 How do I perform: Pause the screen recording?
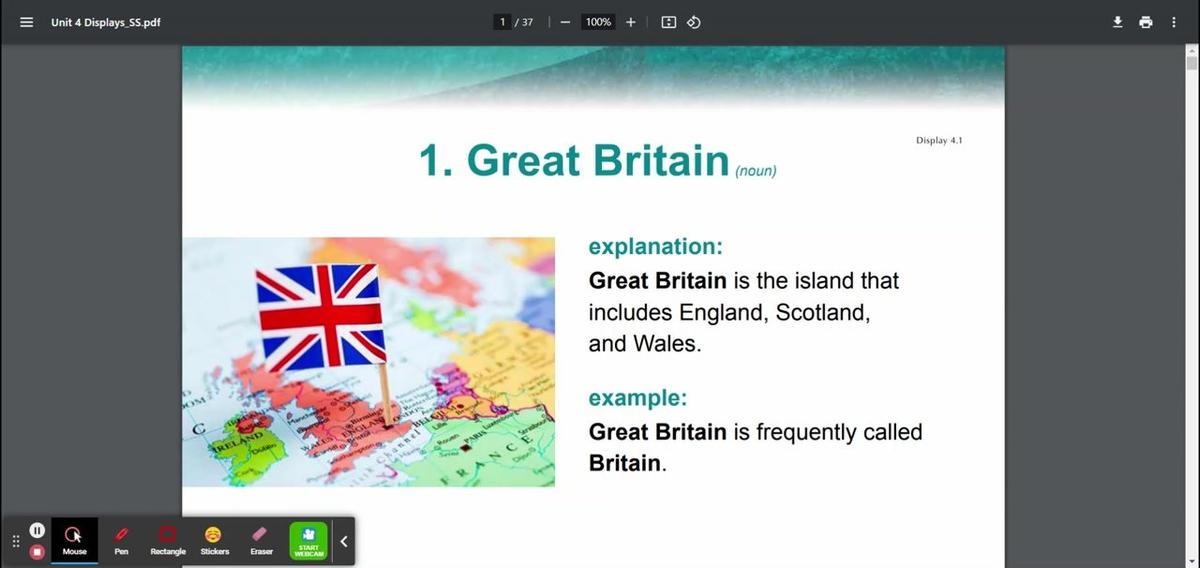[x=36, y=530]
